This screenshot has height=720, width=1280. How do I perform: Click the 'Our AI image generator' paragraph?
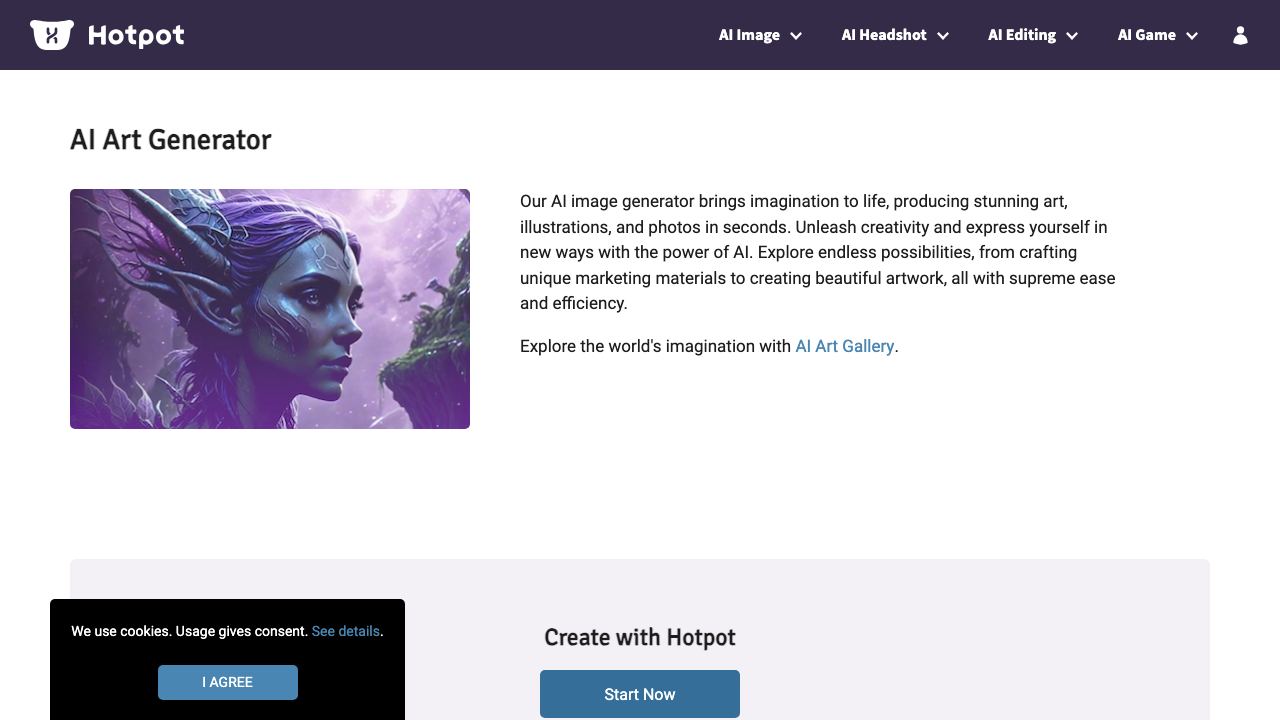click(x=818, y=252)
